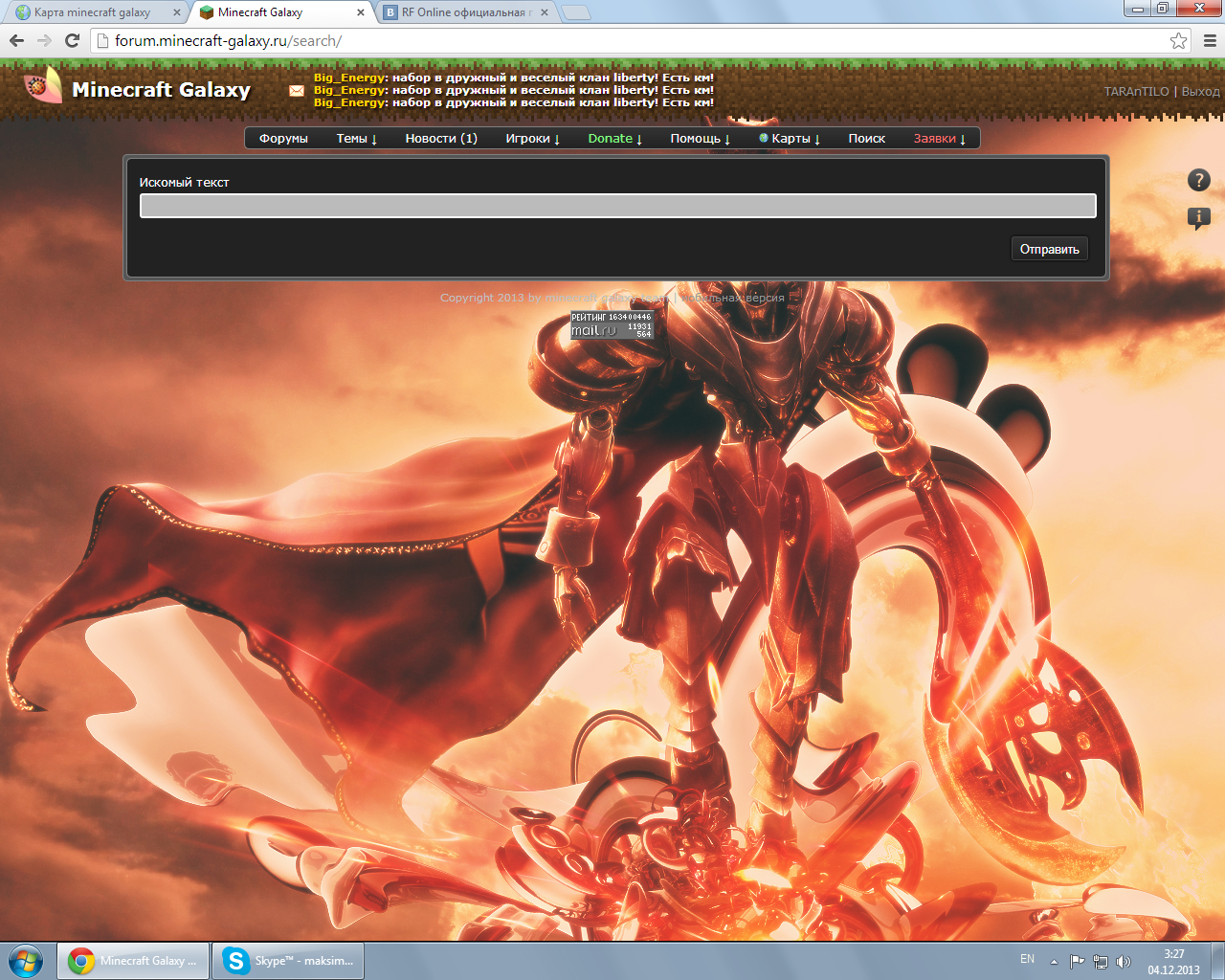
Task: Click the first Big_Energy chat message
Action: point(514,78)
